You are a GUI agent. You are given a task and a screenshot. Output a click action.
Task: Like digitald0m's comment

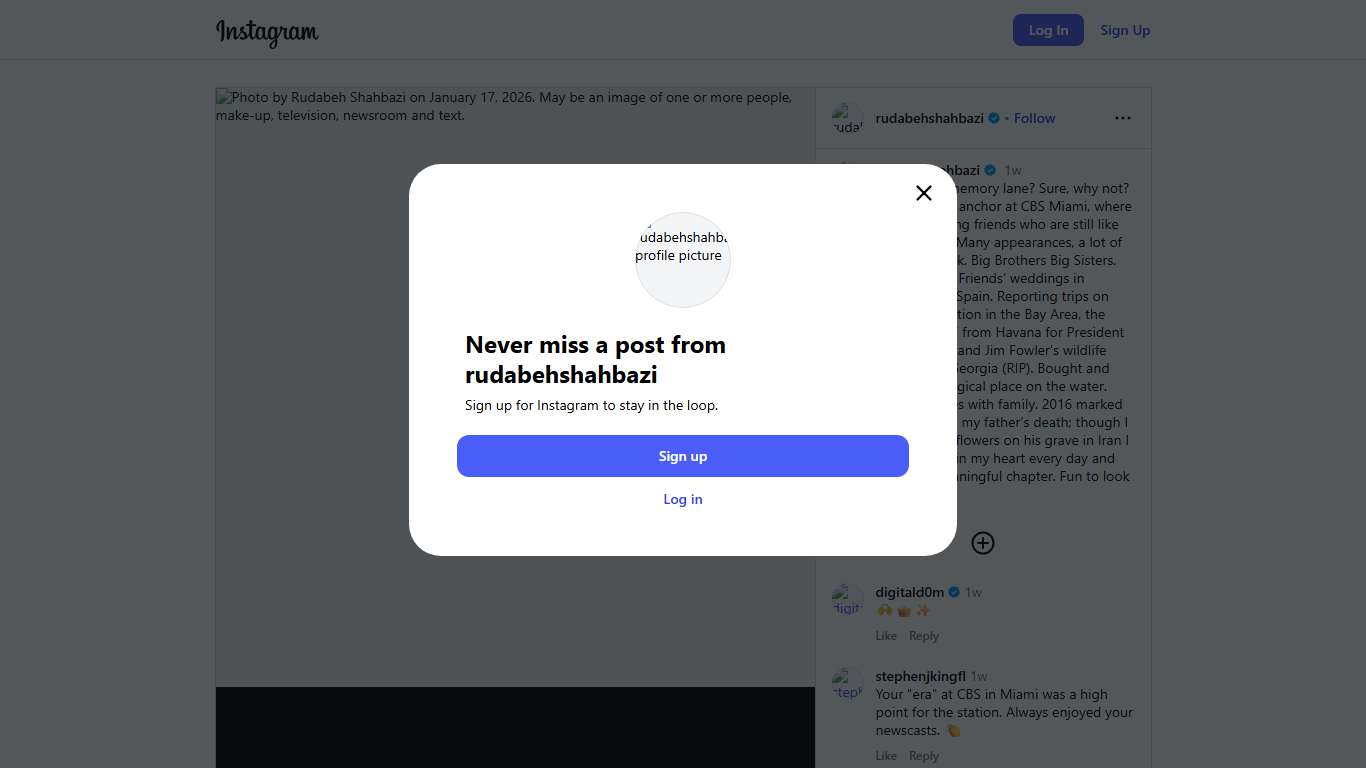pyautogui.click(x=886, y=636)
